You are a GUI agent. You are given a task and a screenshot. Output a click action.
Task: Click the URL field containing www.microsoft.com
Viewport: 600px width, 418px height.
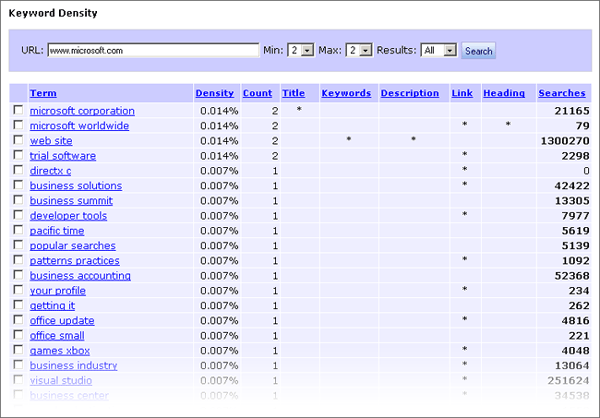click(x=153, y=50)
